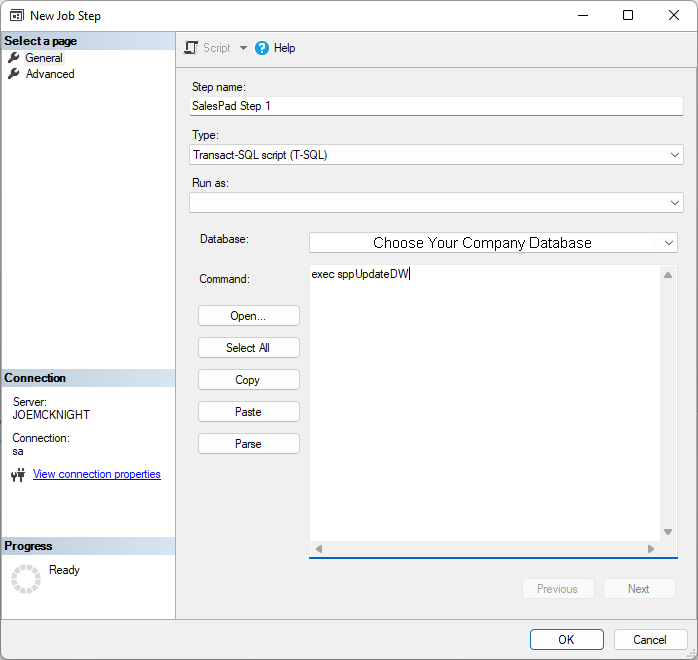The image size is (698, 660).
Task: Click the New Job Step window icon
Action: (17, 16)
